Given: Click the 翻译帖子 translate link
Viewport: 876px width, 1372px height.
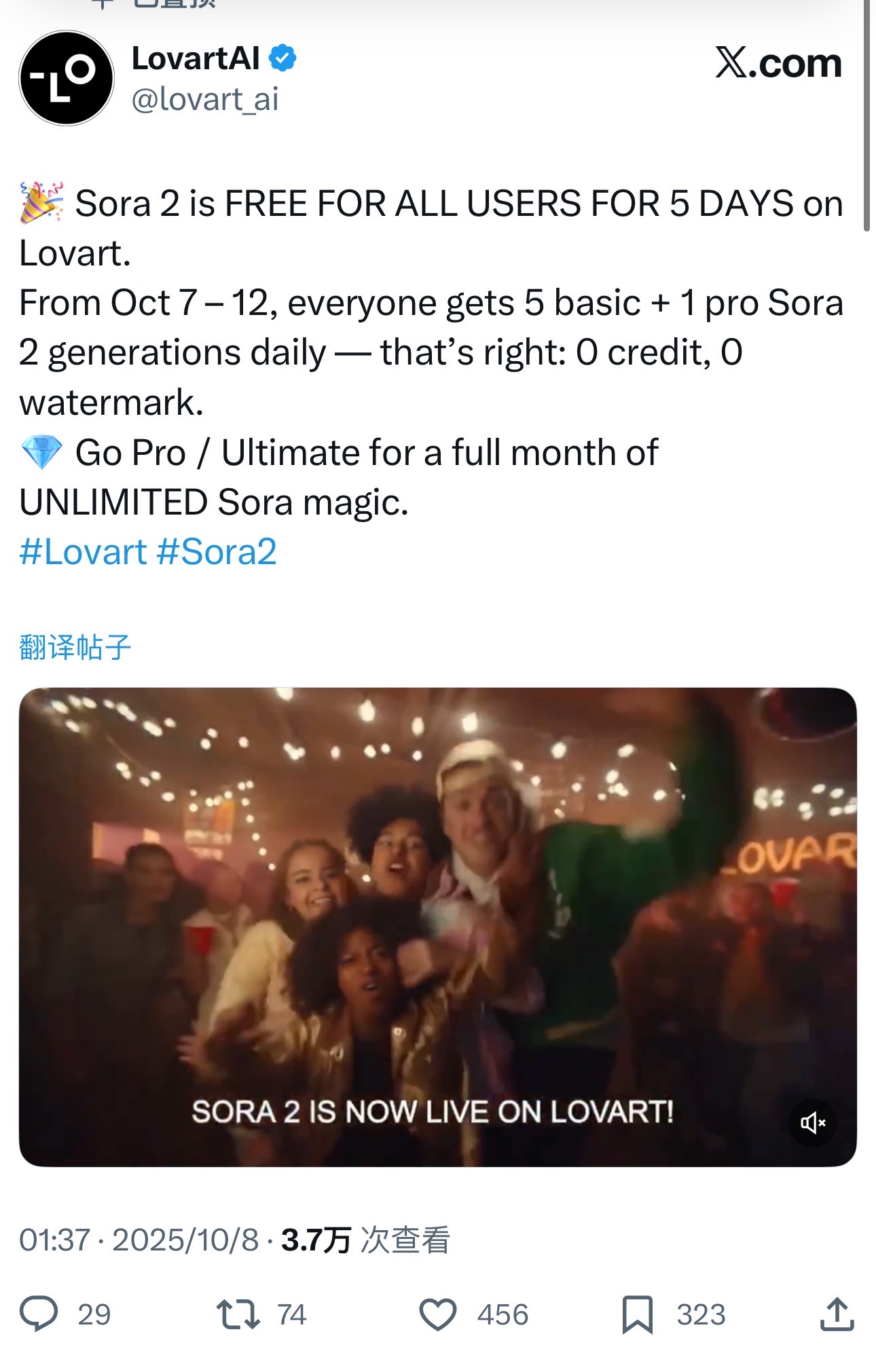Looking at the screenshot, I should (x=75, y=647).
